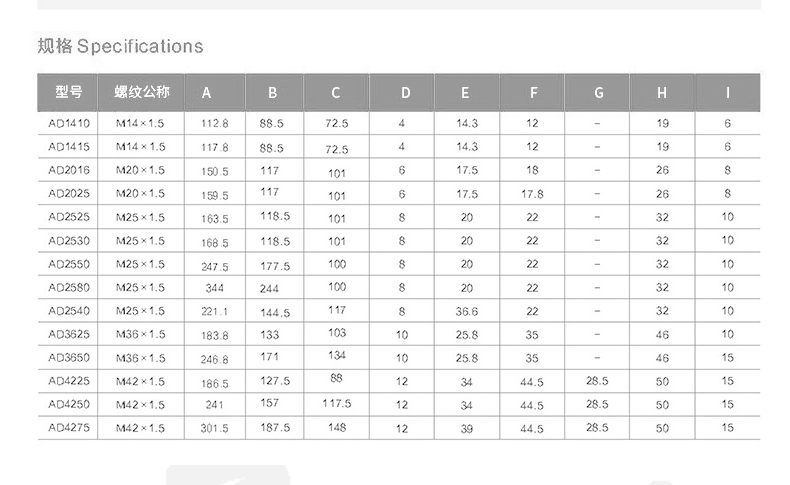
Task: Click the 117.5 value in column C
Action: click(337, 403)
